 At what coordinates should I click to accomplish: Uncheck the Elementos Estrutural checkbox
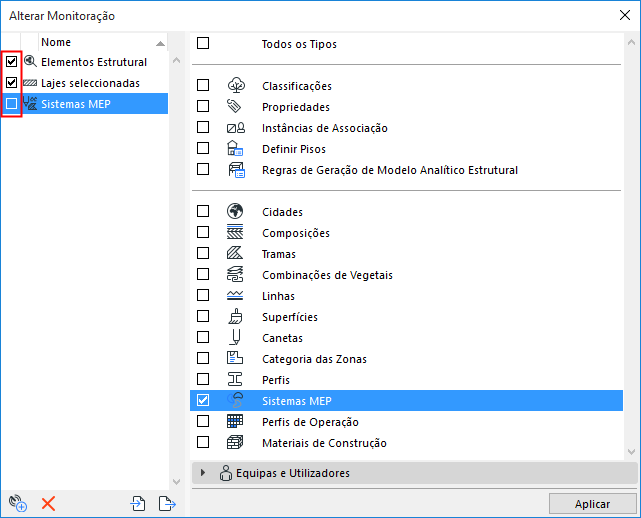(x=11, y=62)
